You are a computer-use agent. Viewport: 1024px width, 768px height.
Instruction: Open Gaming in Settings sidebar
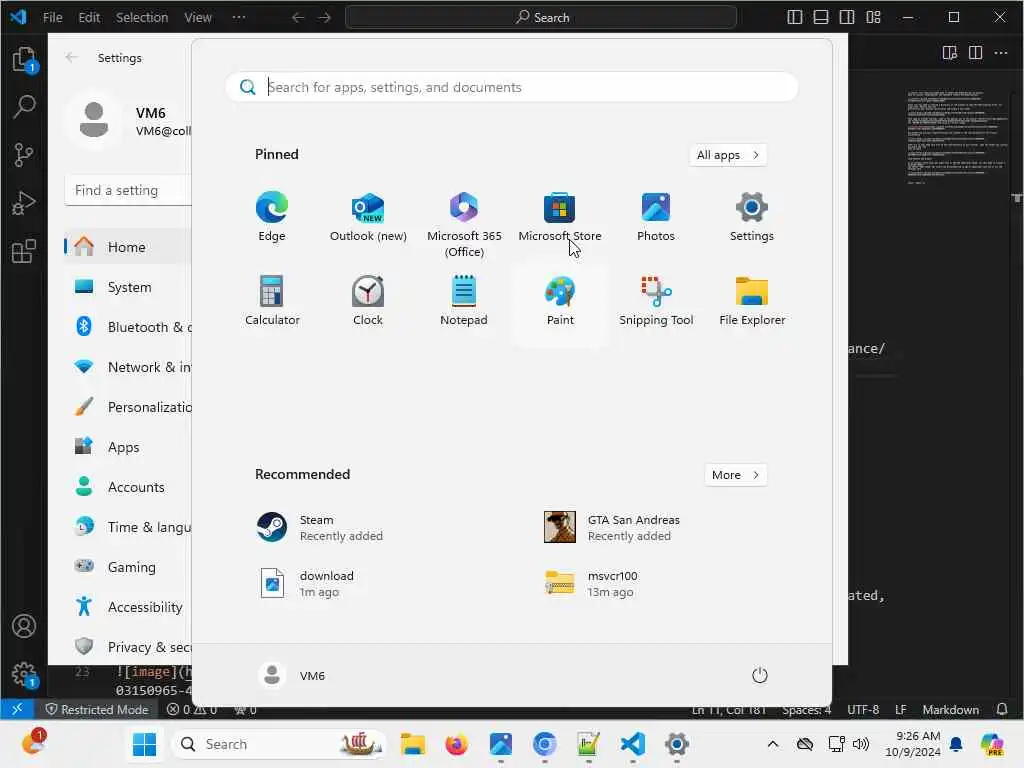[128, 567]
